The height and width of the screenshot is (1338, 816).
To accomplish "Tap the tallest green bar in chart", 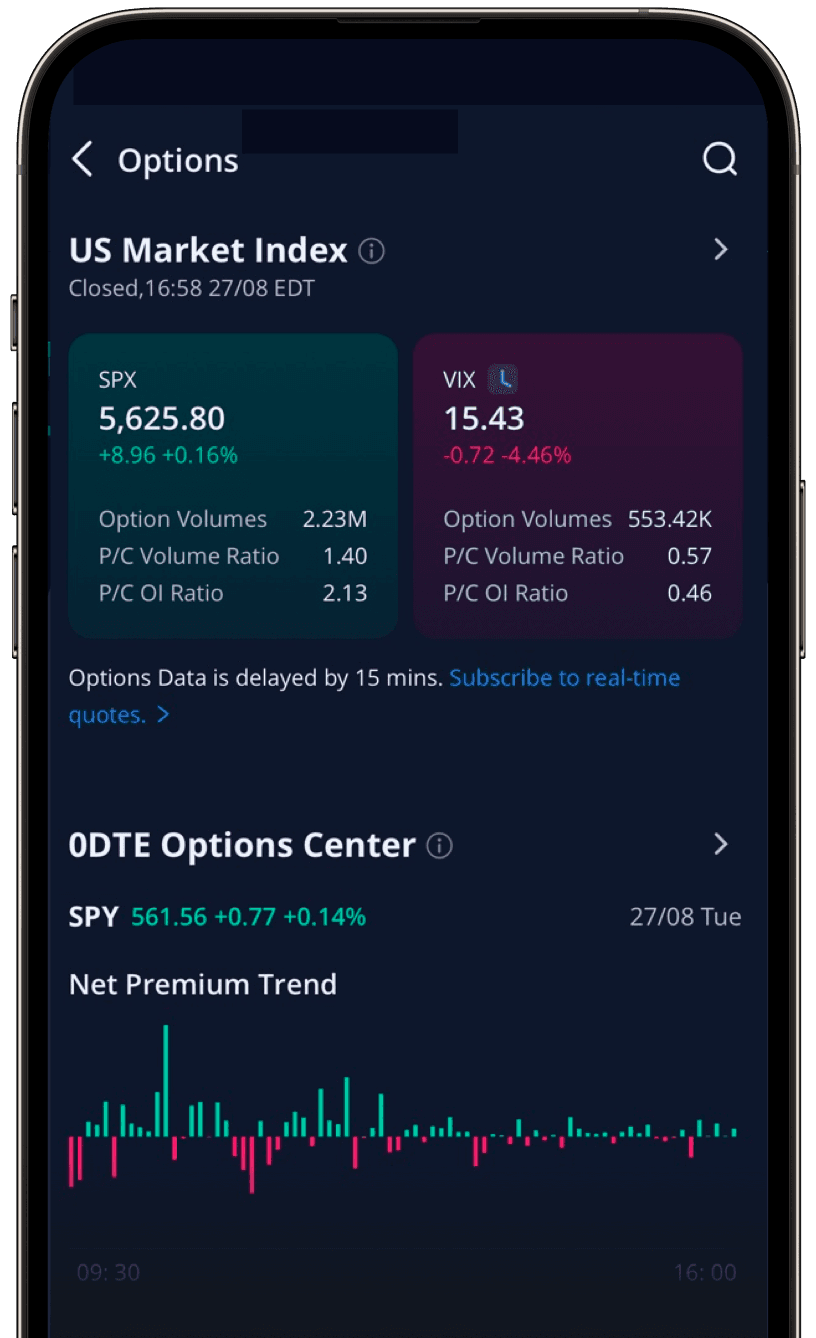I will pyautogui.click(x=166, y=1080).
